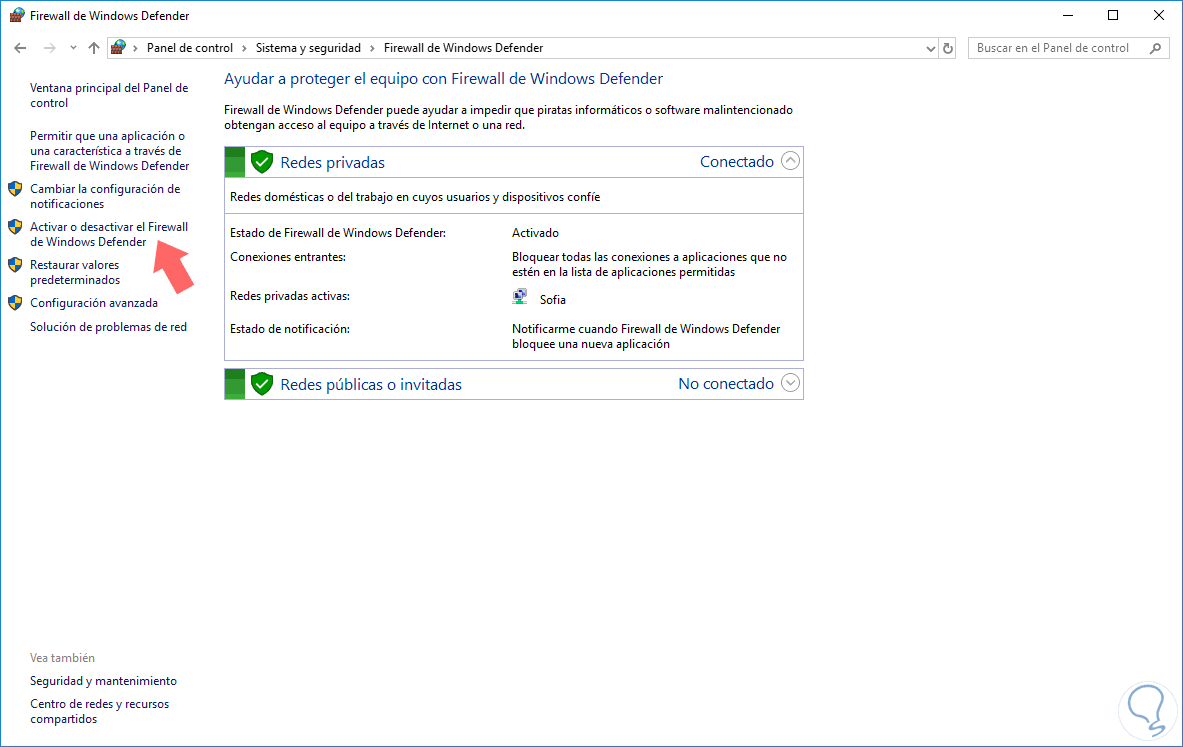The height and width of the screenshot is (747, 1183).
Task: Click the Forward navigation arrow
Action: [50, 48]
